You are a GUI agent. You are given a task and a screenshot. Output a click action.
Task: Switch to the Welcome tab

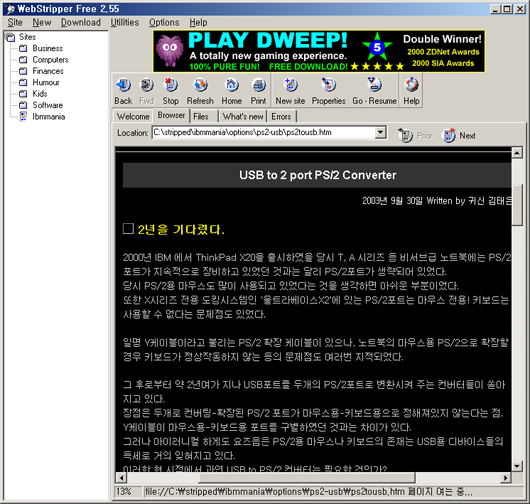click(133, 117)
